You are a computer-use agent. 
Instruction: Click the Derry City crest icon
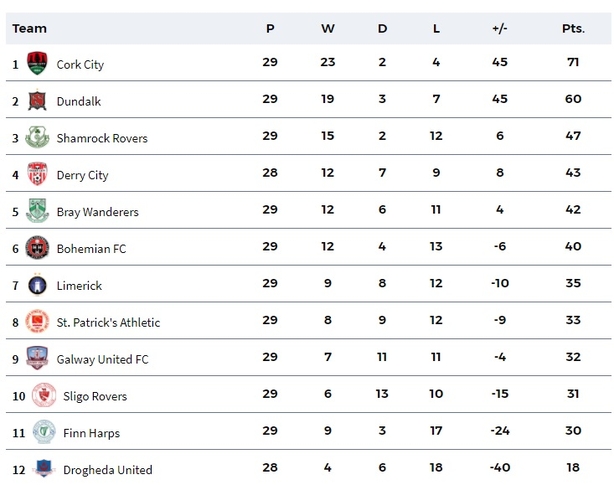coord(37,174)
